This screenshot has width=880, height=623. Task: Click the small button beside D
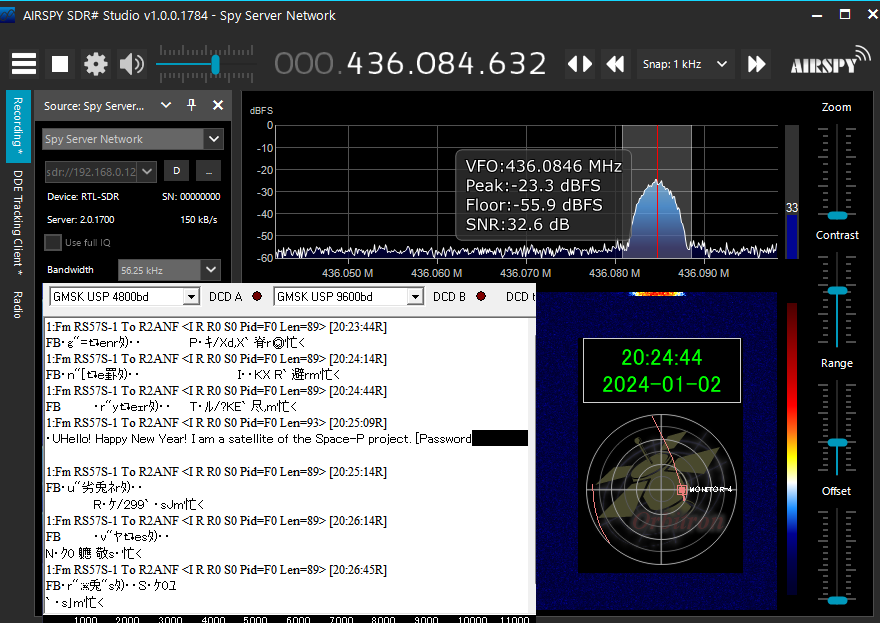point(209,171)
